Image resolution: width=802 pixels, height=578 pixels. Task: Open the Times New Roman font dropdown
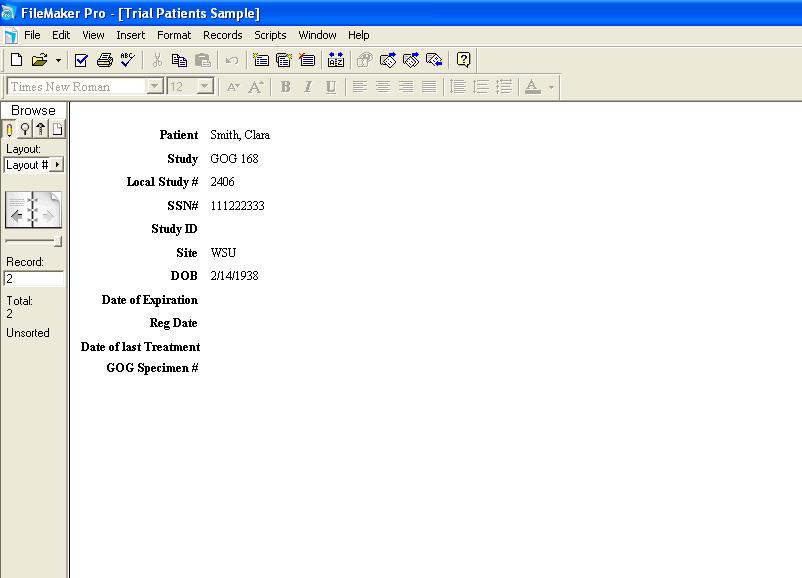154,86
